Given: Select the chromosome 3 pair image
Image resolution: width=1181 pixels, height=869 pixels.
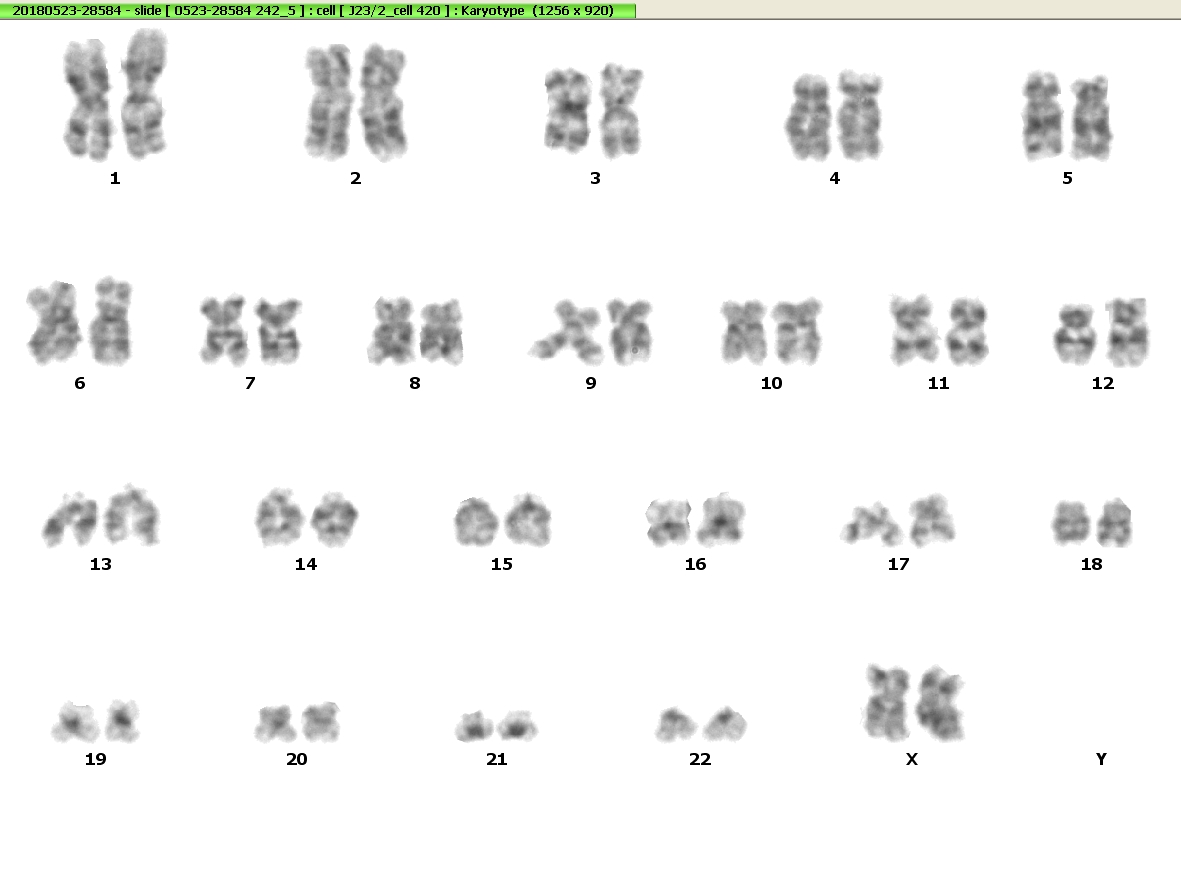Looking at the screenshot, I should tap(594, 111).
